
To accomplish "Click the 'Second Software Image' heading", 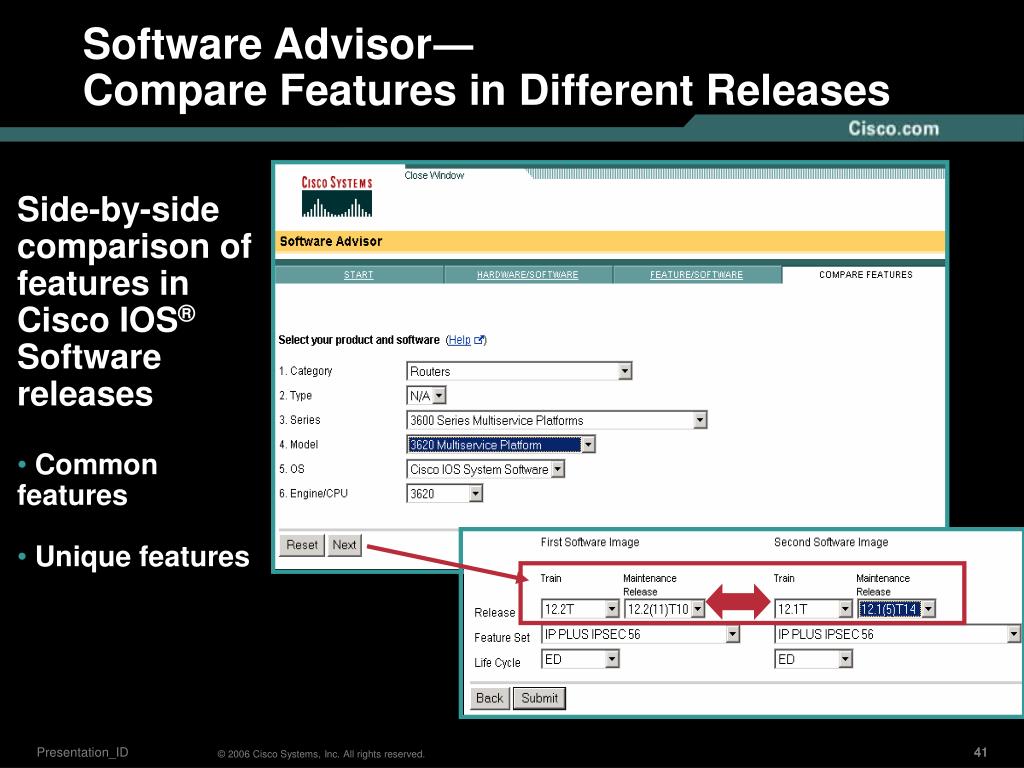I will (x=831, y=542).
